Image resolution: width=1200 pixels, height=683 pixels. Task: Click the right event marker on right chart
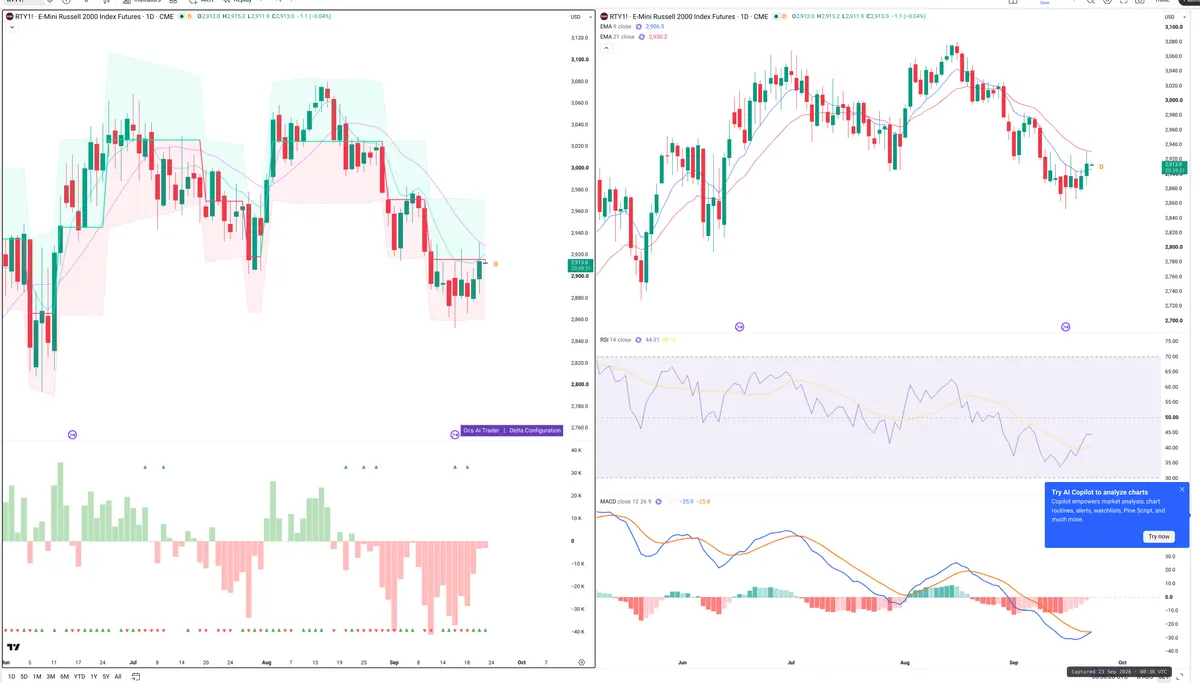[x=1065, y=327]
